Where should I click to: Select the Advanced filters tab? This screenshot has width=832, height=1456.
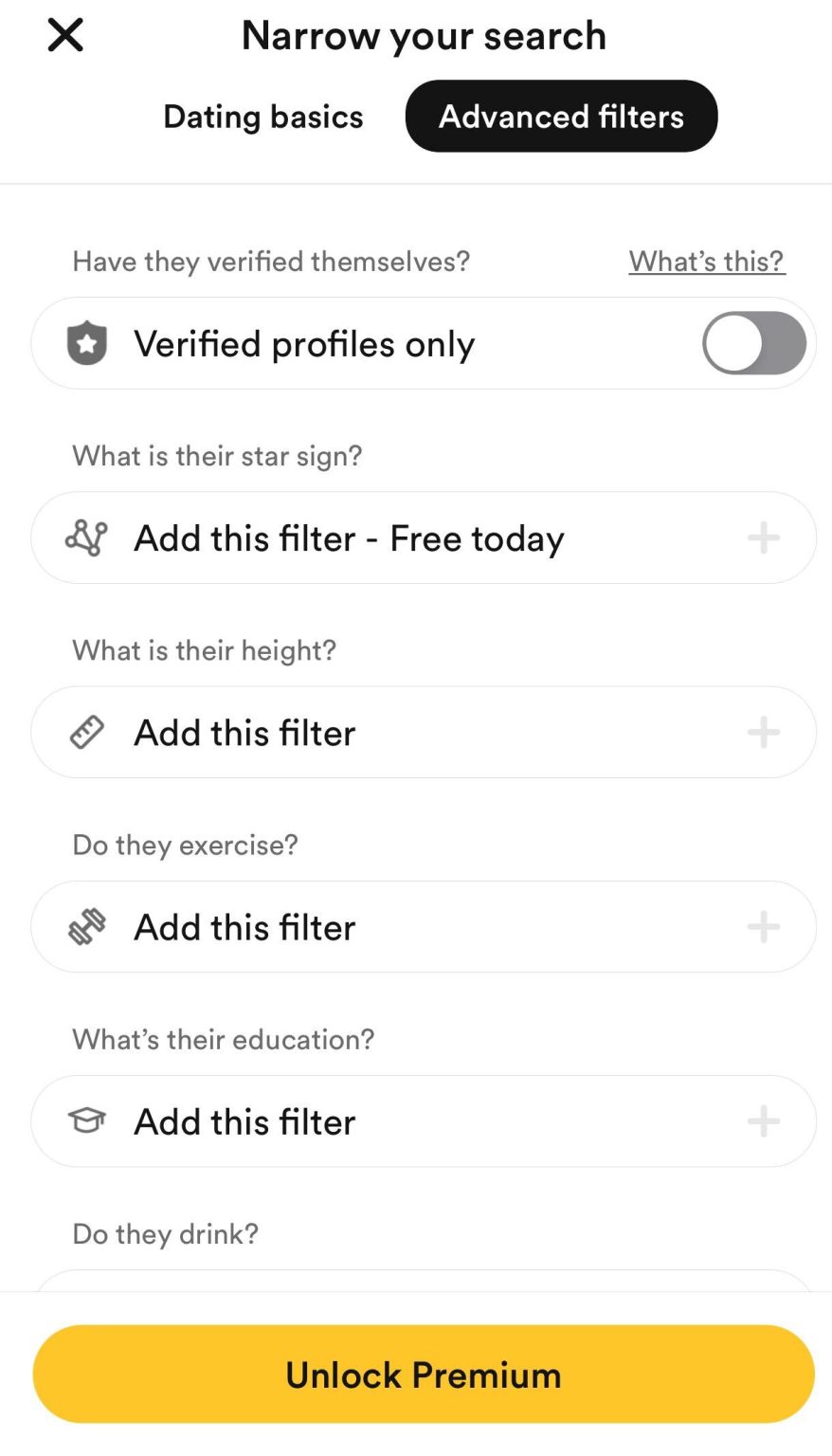coord(561,116)
